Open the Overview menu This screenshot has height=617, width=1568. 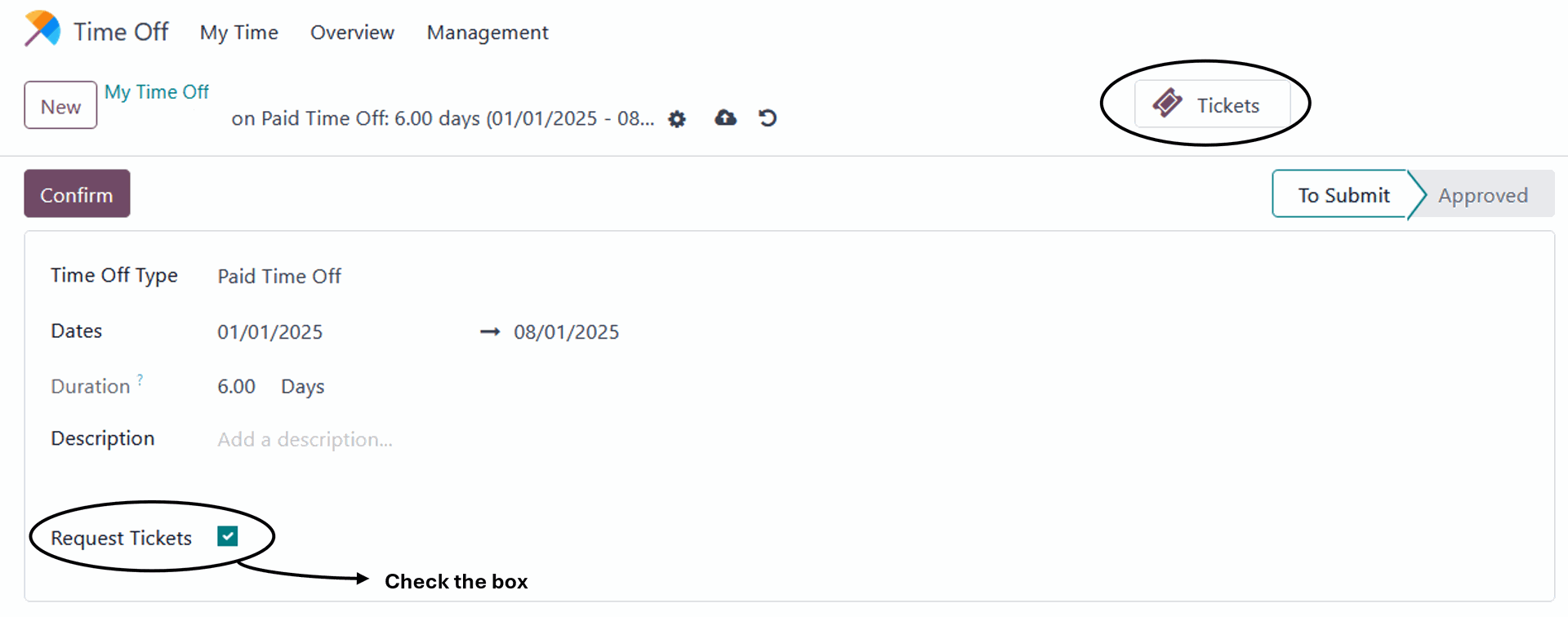pyautogui.click(x=352, y=33)
